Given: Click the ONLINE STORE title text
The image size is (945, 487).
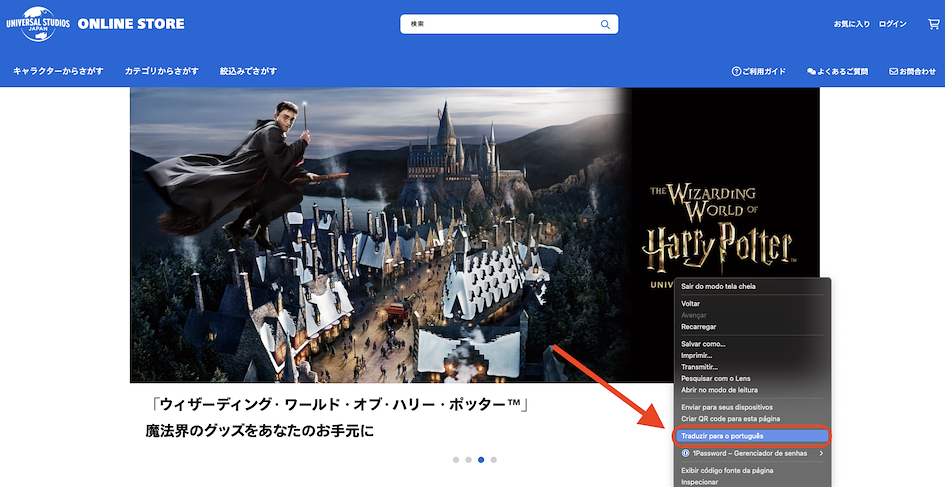Looking at the screenshot, I should pos(131,24).
